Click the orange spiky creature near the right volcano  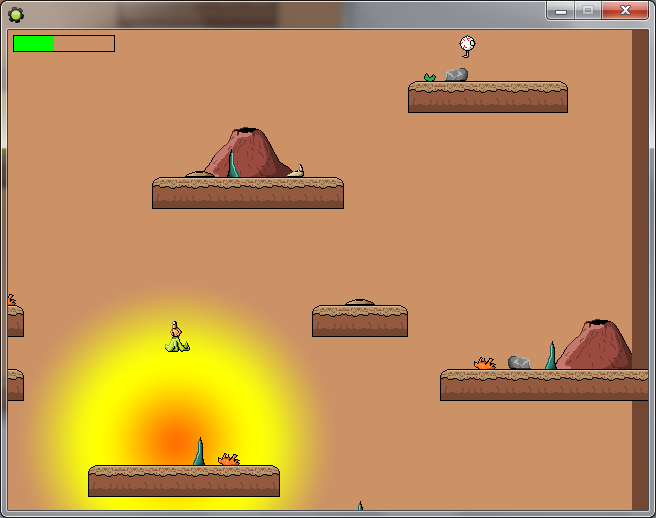point(485,364)
